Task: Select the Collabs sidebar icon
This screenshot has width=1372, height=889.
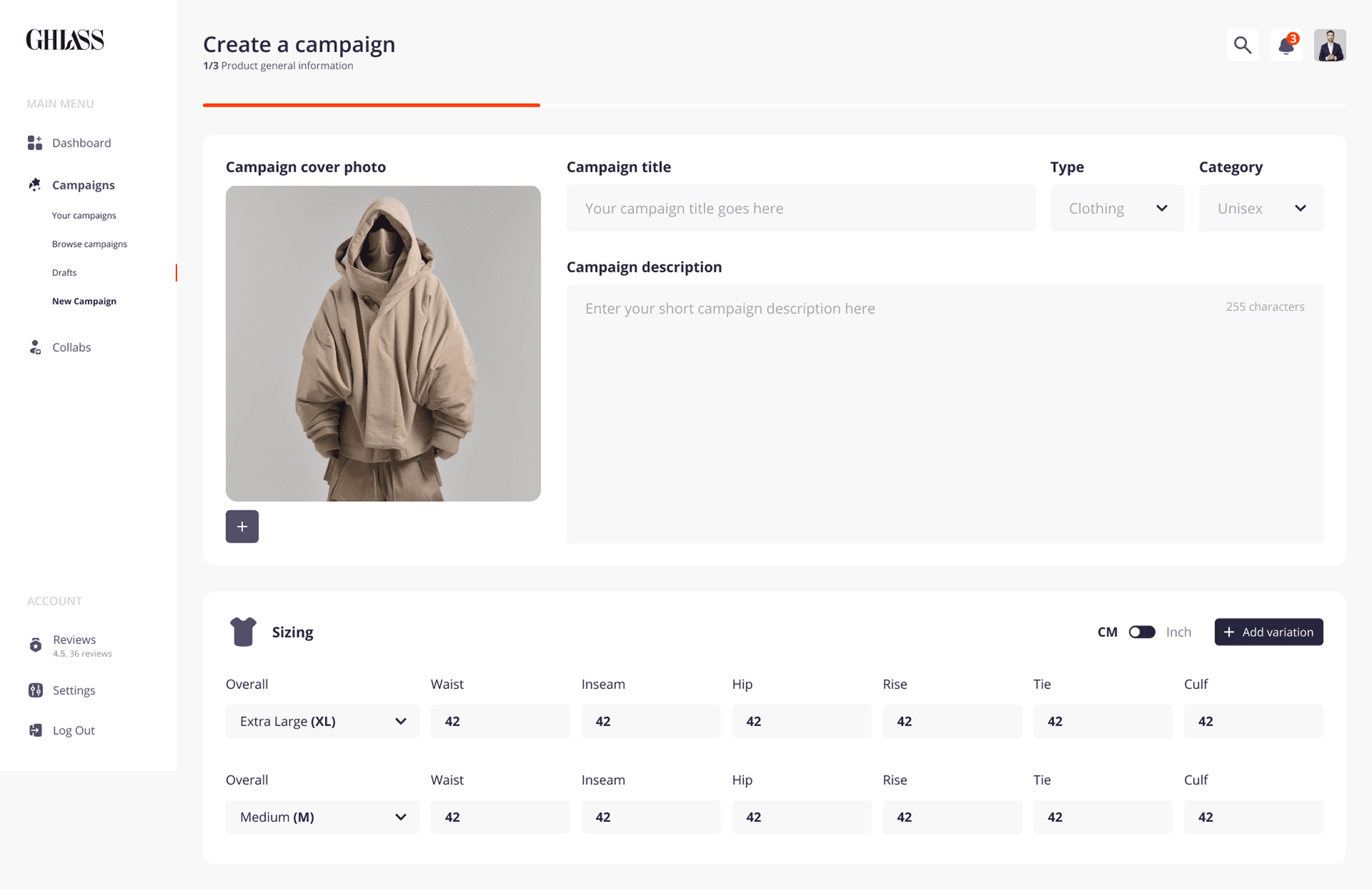Action: click(34, 347)
